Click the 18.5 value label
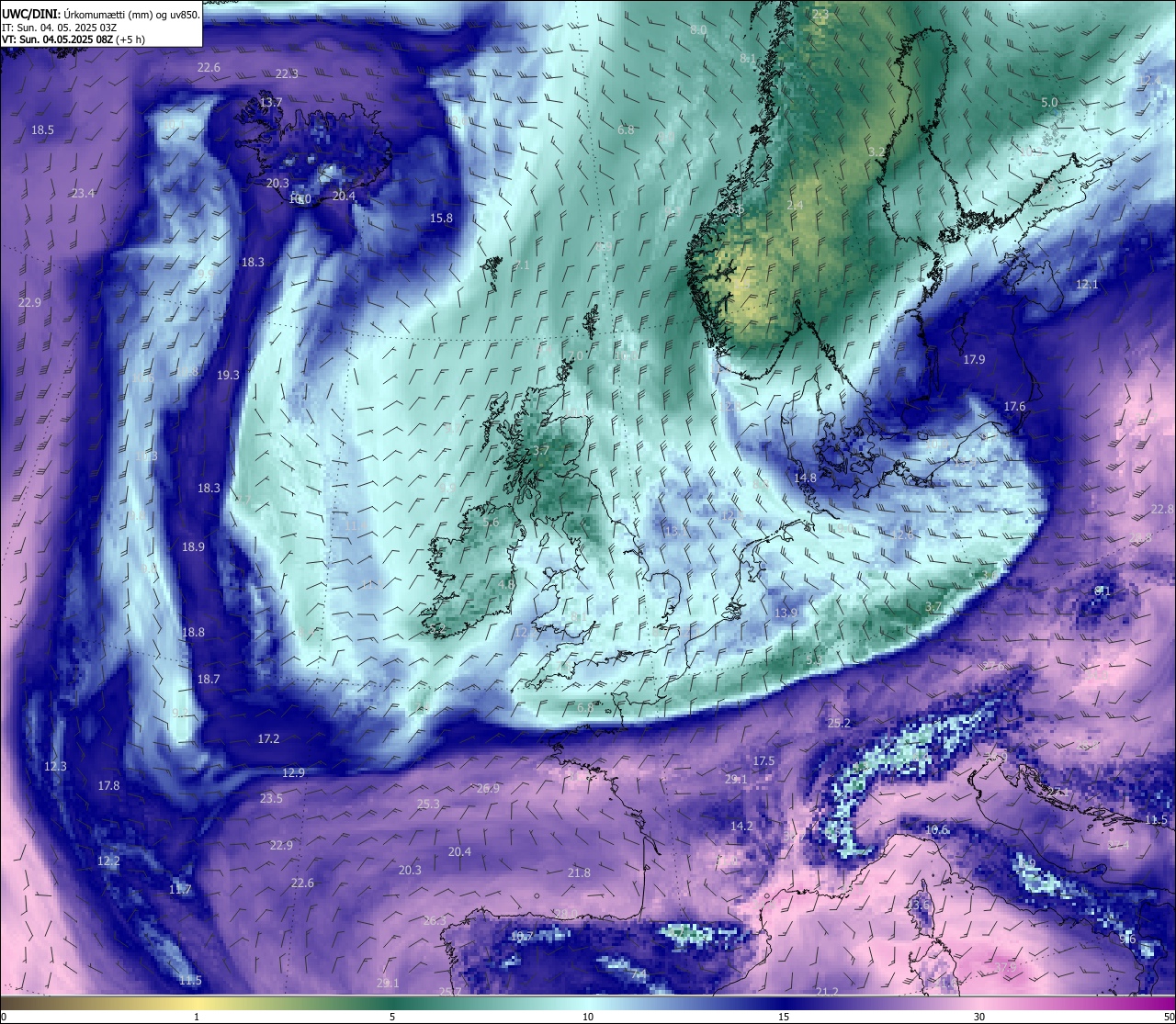The height and width of the screenshot is (1024, 1176). [42, 130]
